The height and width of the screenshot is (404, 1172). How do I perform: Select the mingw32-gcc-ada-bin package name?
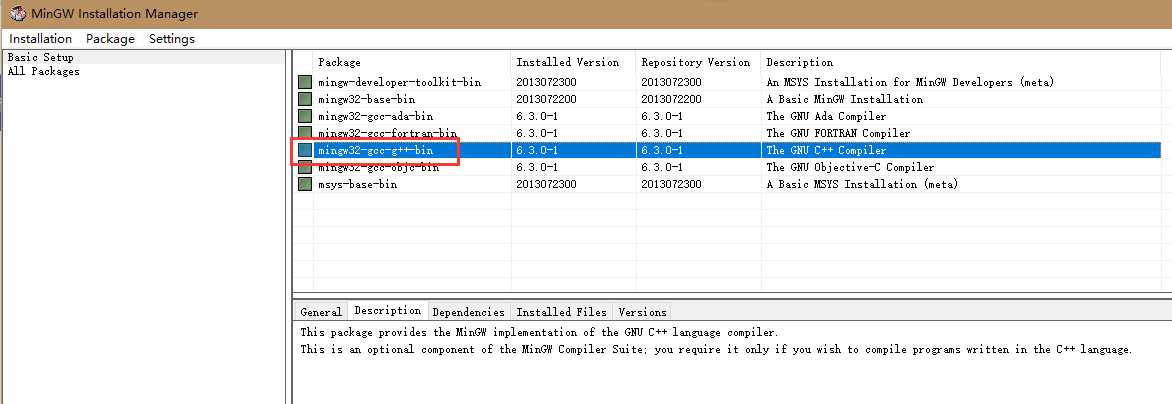click(375, 116)
